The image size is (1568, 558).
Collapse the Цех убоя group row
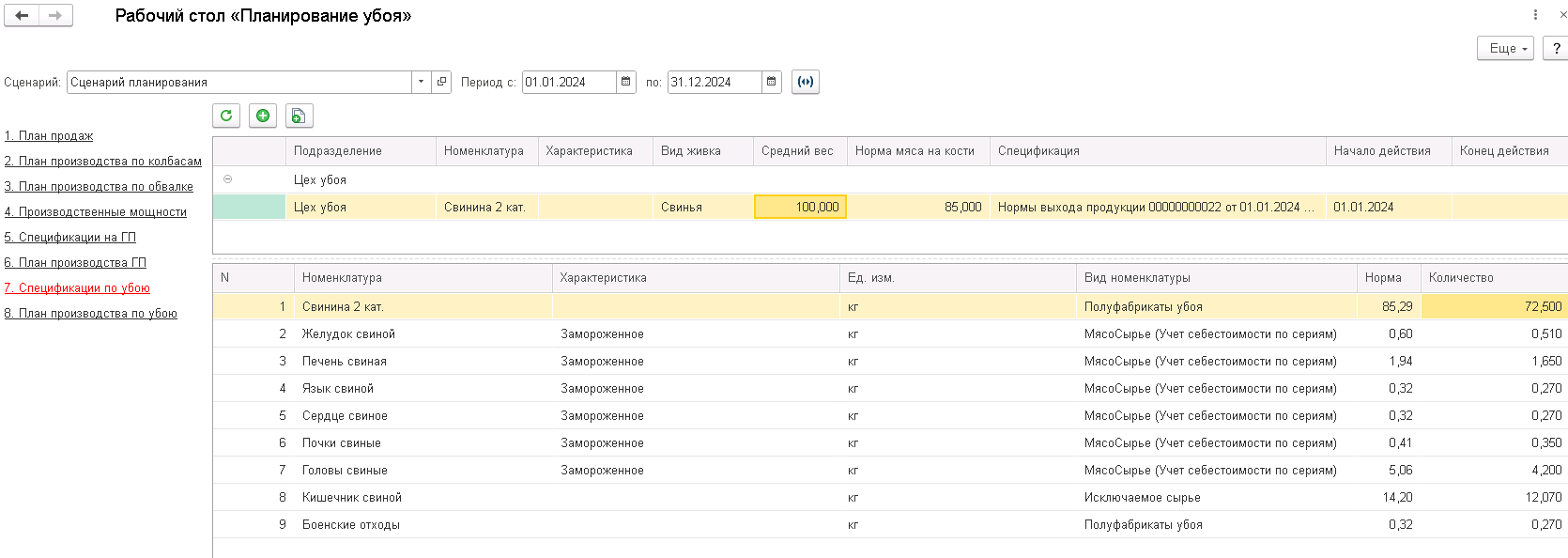[x=228, y=179]
